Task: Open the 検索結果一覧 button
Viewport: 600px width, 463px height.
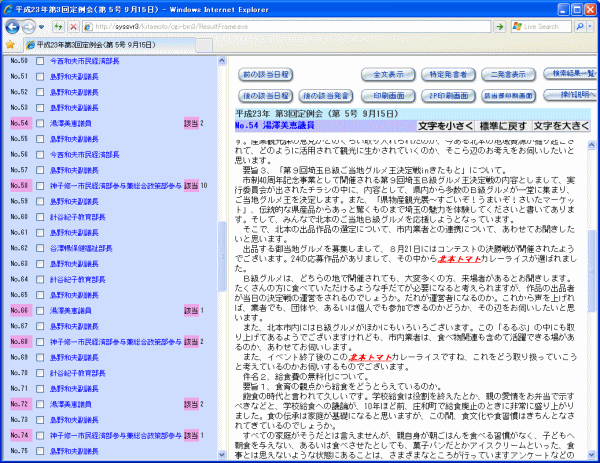Action: point(570,73)
